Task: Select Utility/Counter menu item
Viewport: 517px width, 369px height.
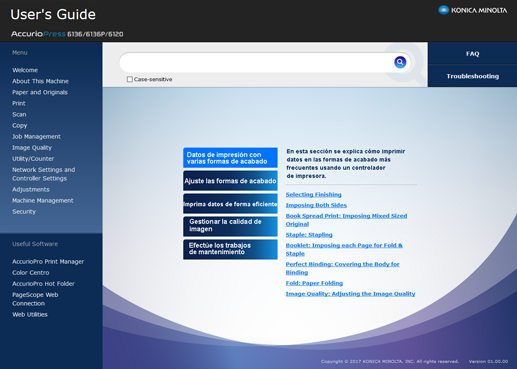Action: pos(33,159)
